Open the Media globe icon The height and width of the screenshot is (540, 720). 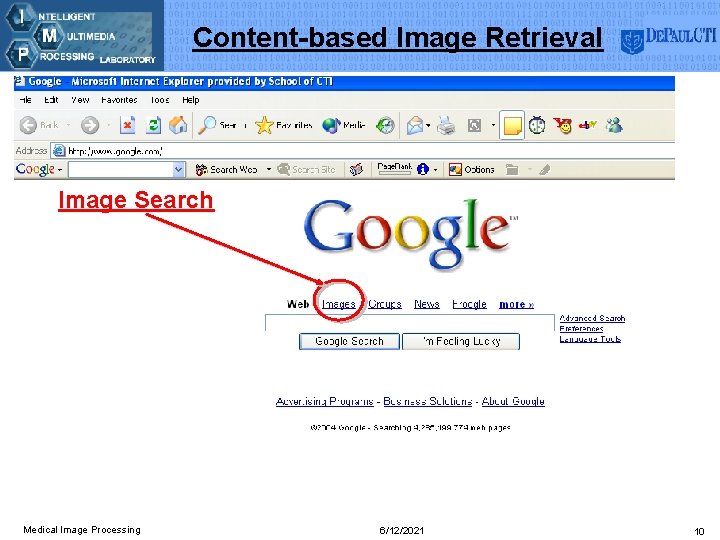[x=331, y=125]
